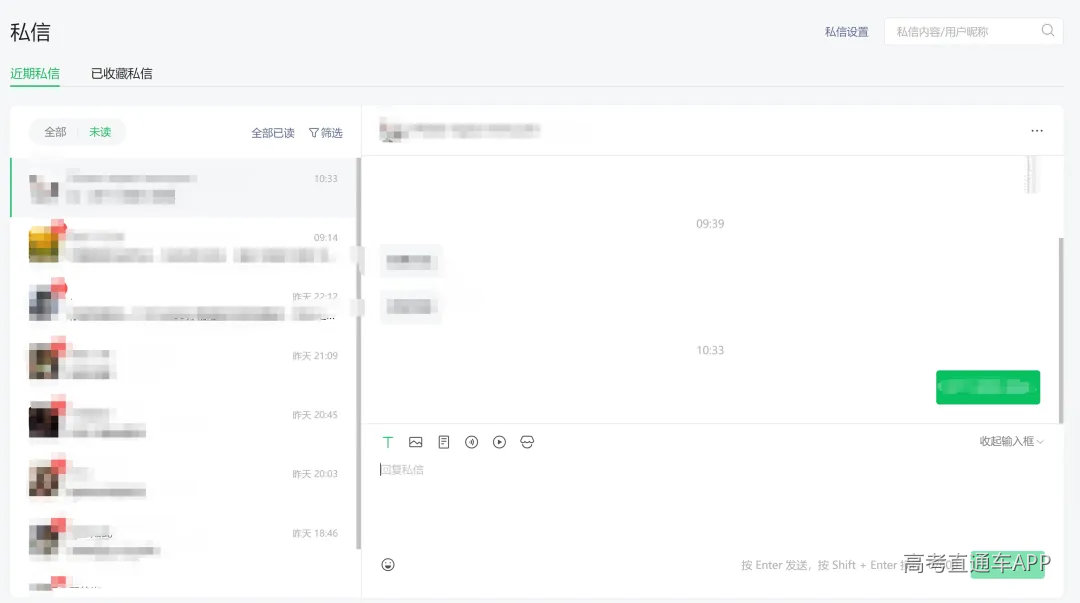The image size is (1080, 603).
Task: Switch filter to 未读 messages
Action: coord(100,132)
